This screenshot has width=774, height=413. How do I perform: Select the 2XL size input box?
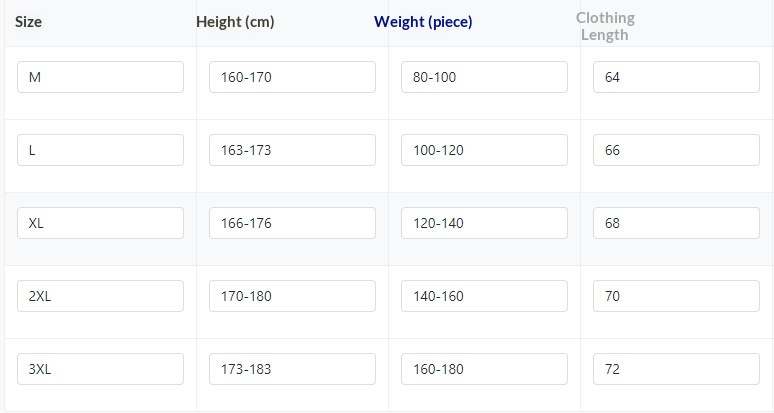[100, 296]
